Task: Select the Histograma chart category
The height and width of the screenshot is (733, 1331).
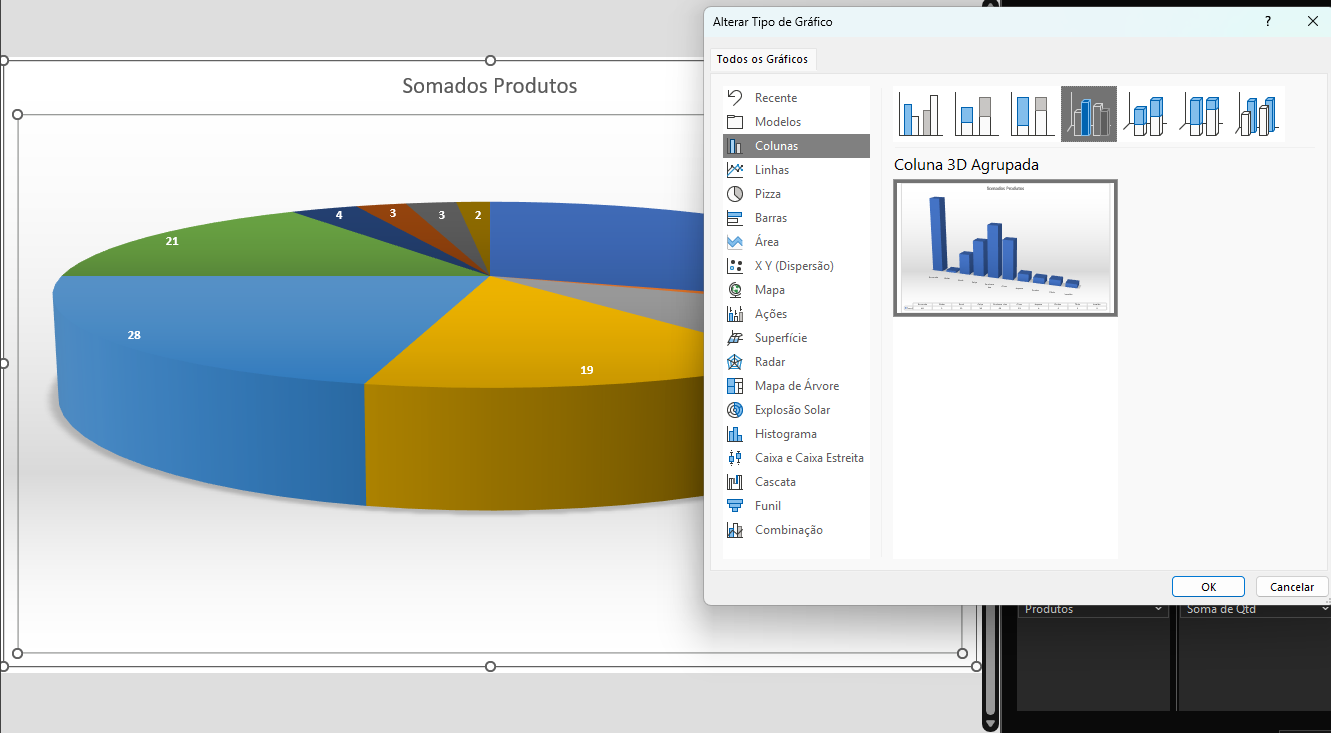Action: click(796, 434)
